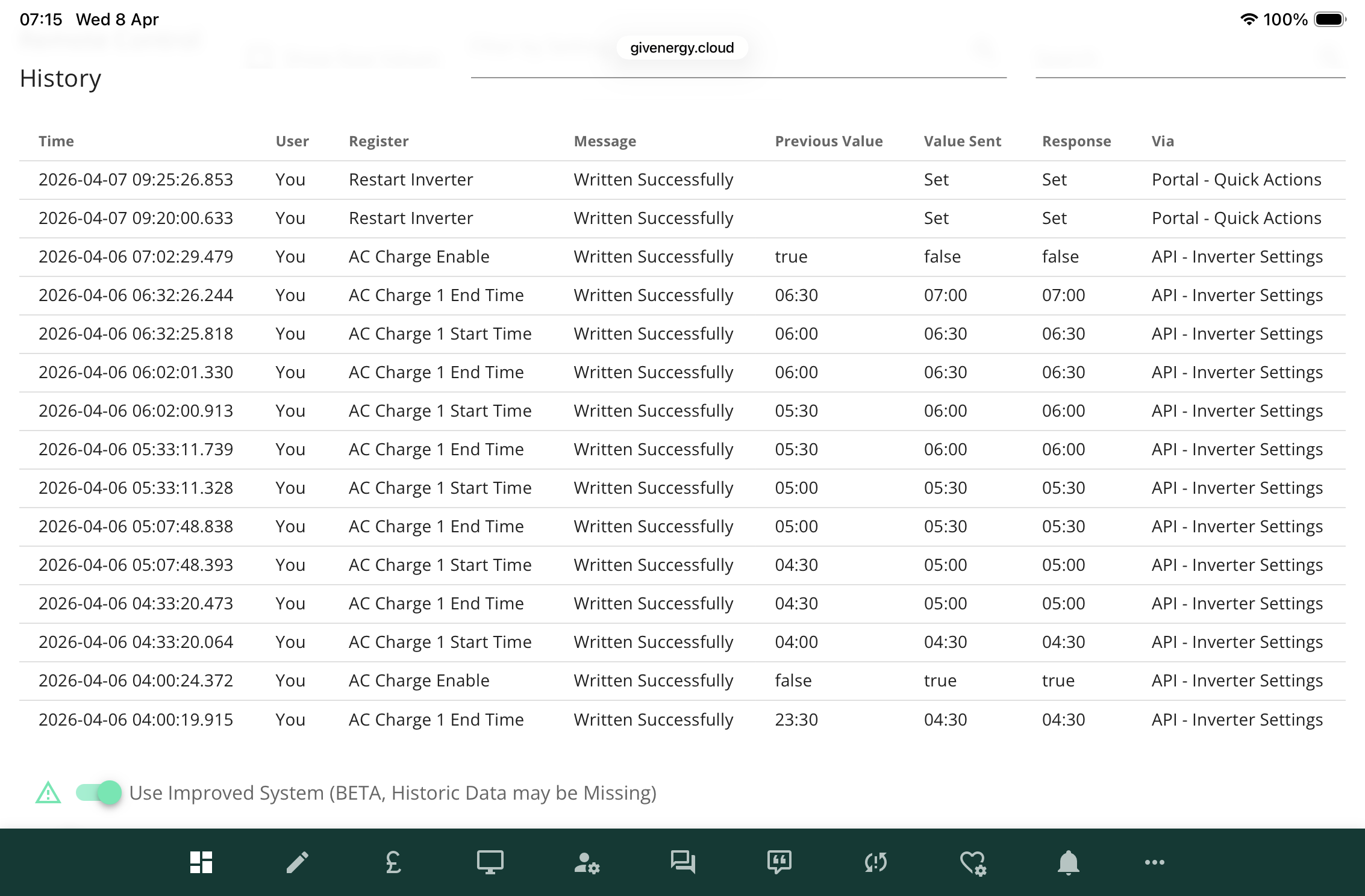Tap the green warning triangle icon
The image size is (1365, 896).
(48, 792)
